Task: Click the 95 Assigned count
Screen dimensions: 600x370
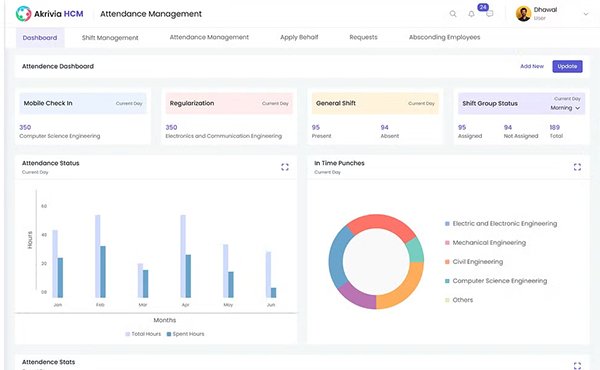Action: (x=462, y=127)
